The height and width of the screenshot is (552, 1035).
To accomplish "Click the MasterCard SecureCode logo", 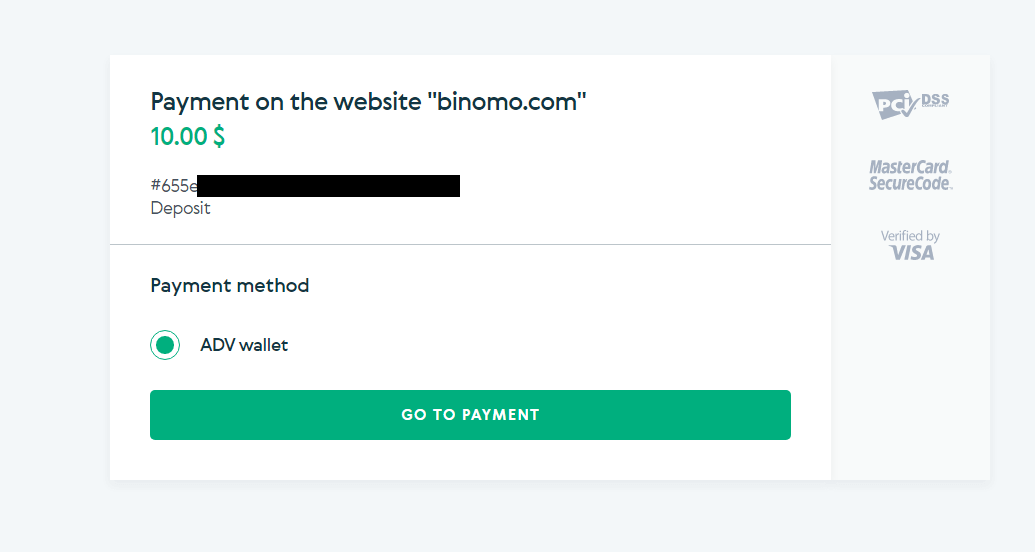I will coord(910,175).
